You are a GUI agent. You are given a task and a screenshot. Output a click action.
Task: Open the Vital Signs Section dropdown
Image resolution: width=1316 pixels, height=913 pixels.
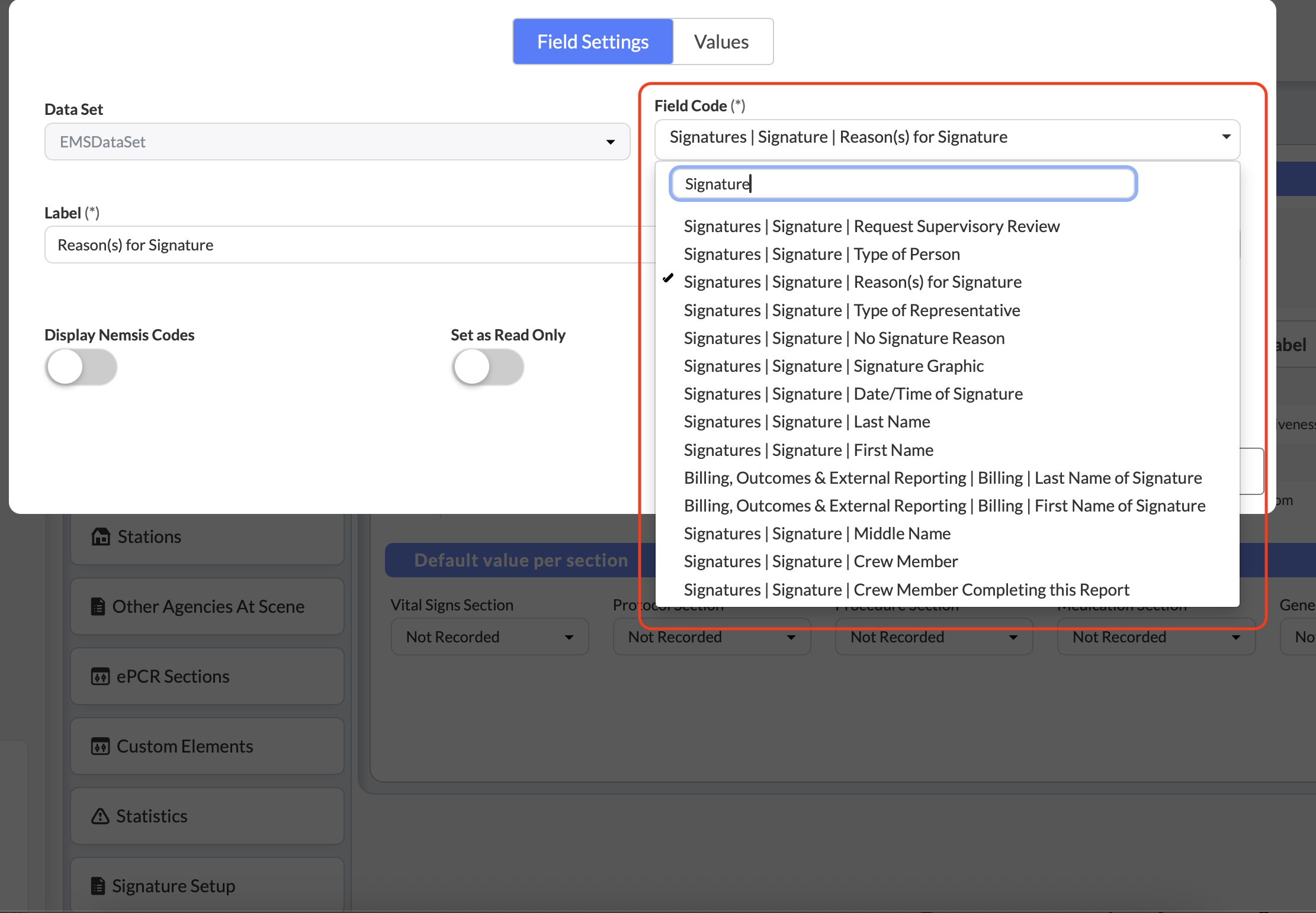[489, 637]
